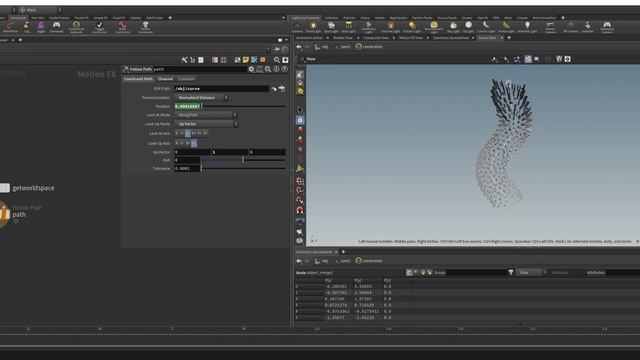Add an Environment Light from the shelf
The height and width of the screenshot is (360, 640).
point(433,27)
